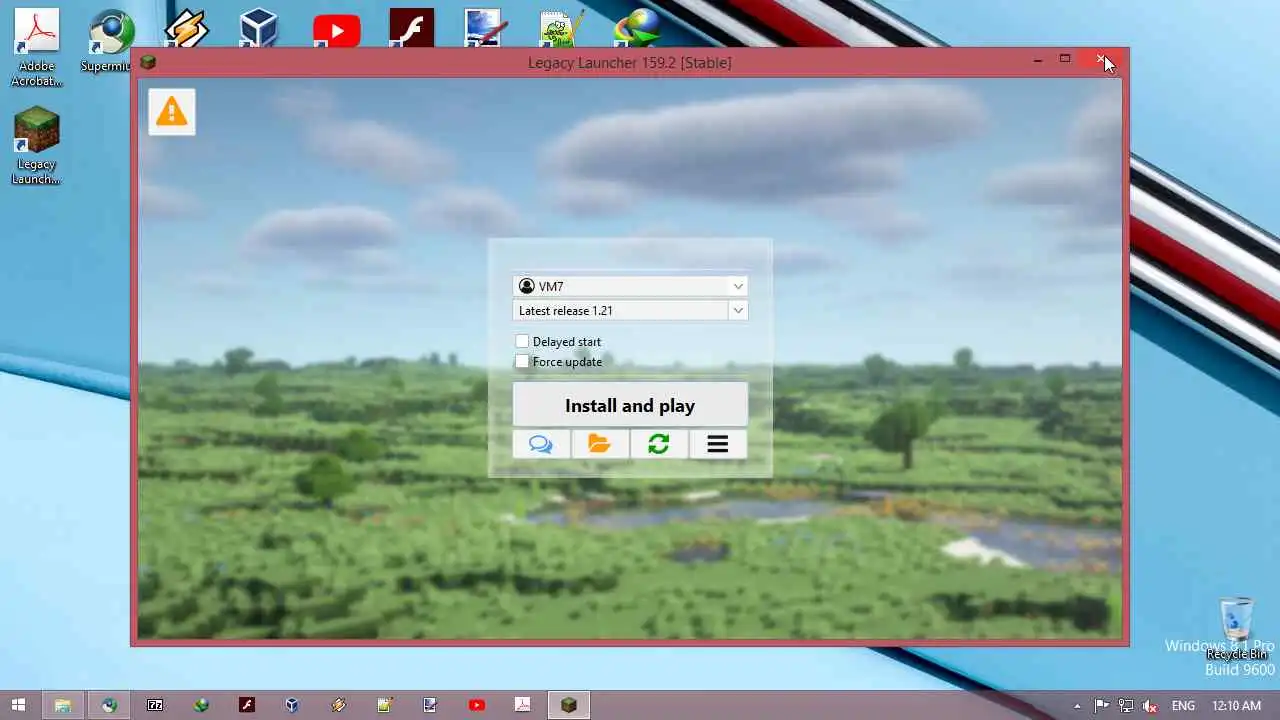The image size is (1280, 720).
Task: Show hidden system tray icons
Action: pyautogui.click(x=1077, y=706)
